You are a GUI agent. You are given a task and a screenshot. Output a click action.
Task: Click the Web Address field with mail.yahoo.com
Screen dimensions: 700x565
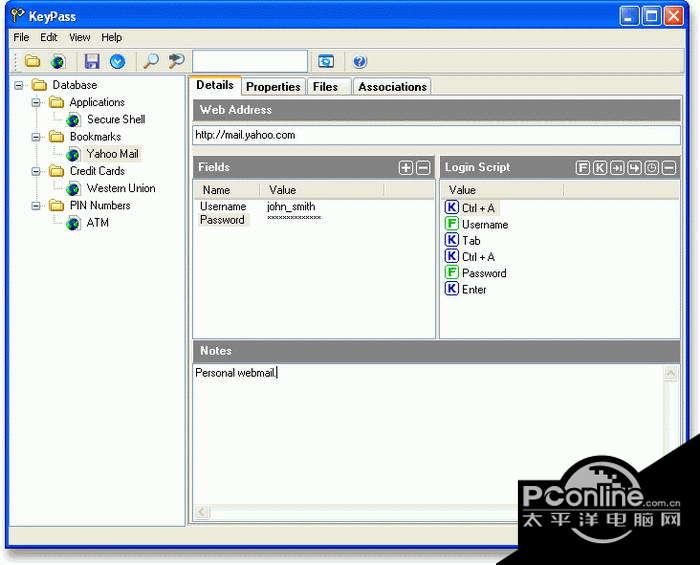(437, 135)
